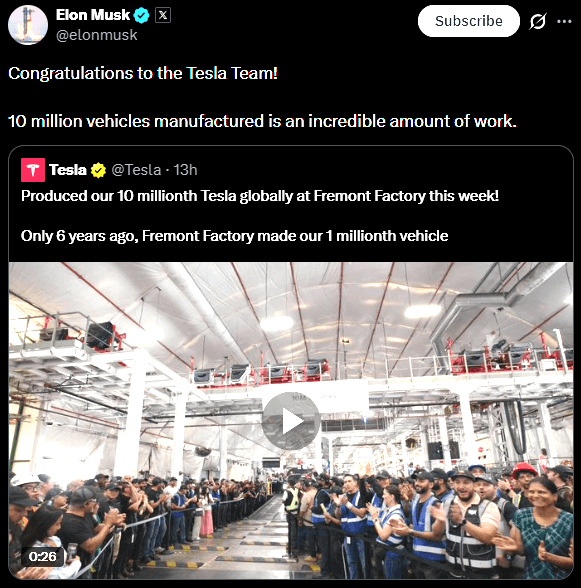Click the @Tesla handle
This screenshot has height=588, width=581.
click(x=136, y=170)
